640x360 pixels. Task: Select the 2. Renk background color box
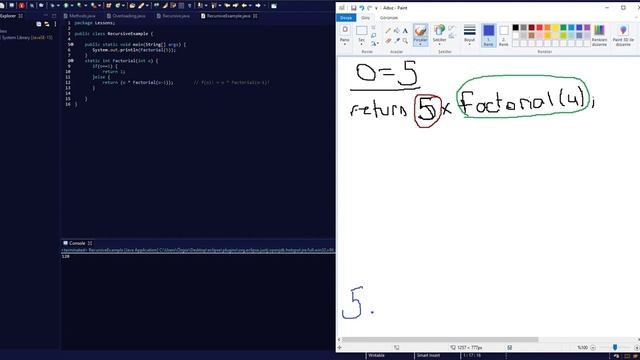point(504,35)
